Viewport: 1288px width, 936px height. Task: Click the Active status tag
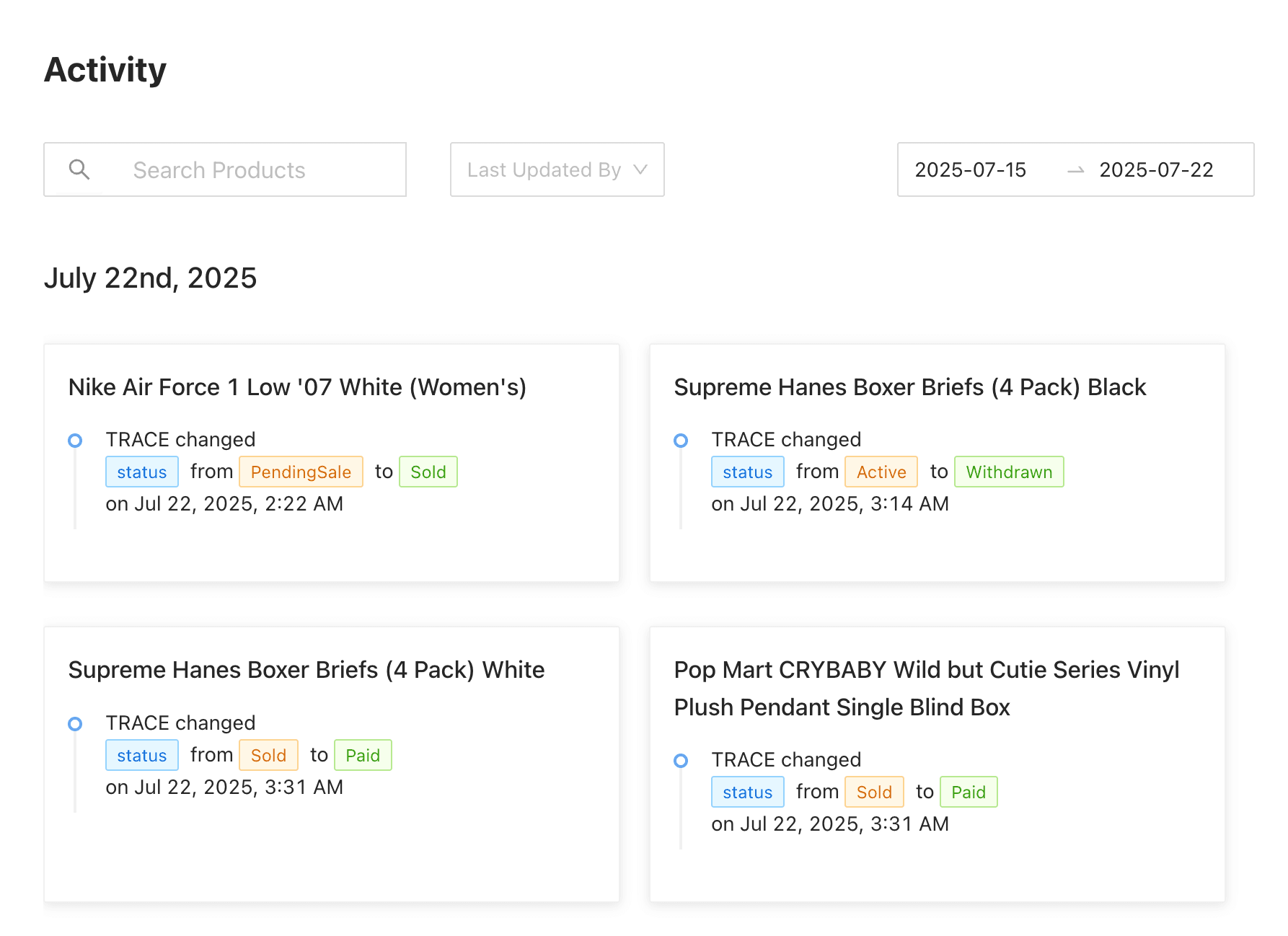click(x=881, y=472)
